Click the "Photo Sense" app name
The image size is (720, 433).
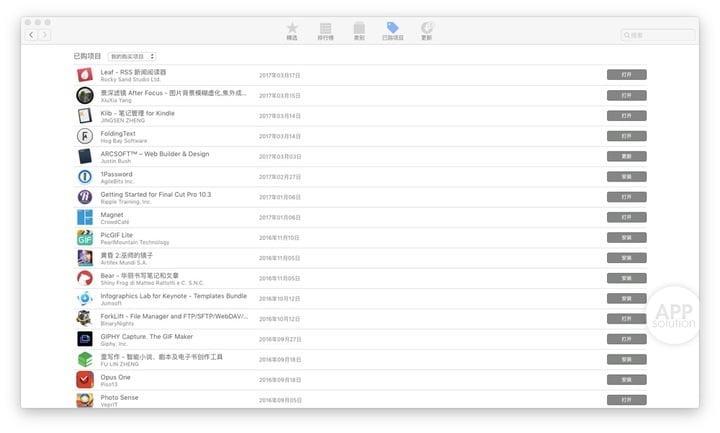pyautogui.click(x=119, y=397)
